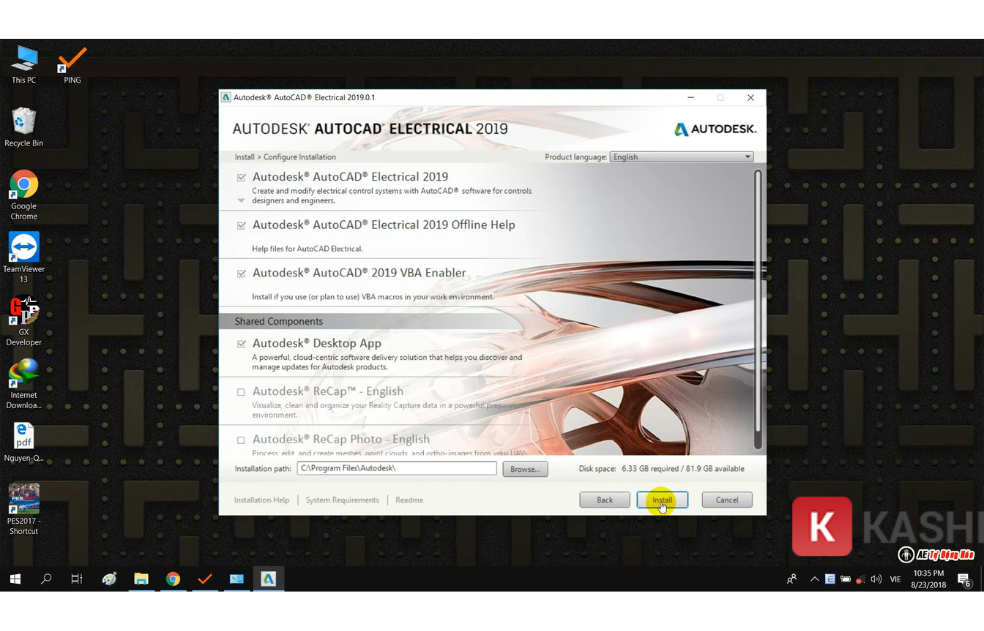Open Chrome from the taskbar

[x=173, y=579]
